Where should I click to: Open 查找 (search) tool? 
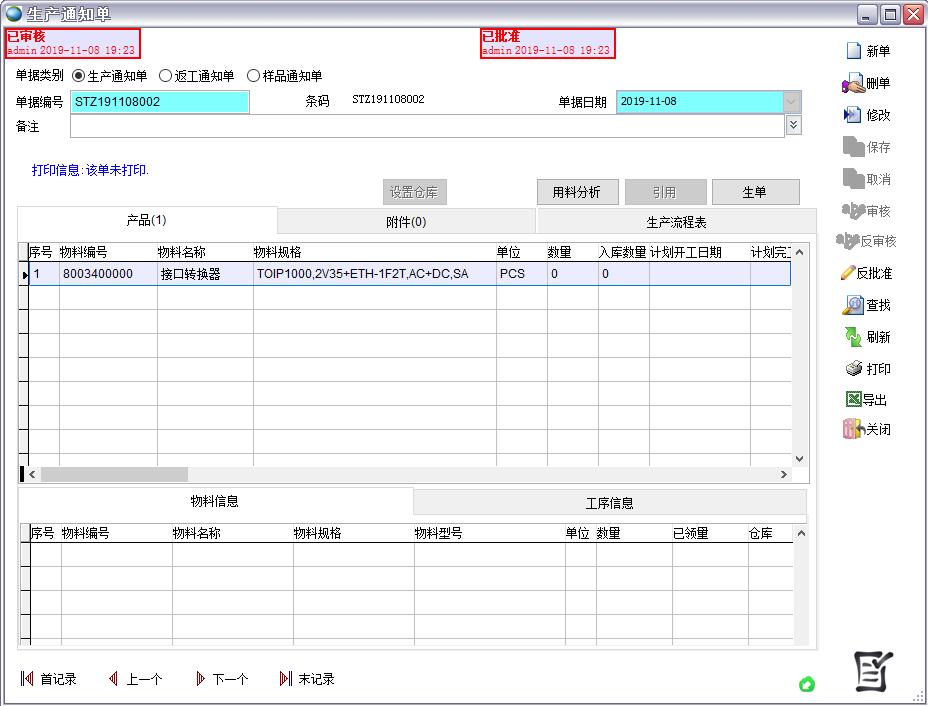[853, 305]
